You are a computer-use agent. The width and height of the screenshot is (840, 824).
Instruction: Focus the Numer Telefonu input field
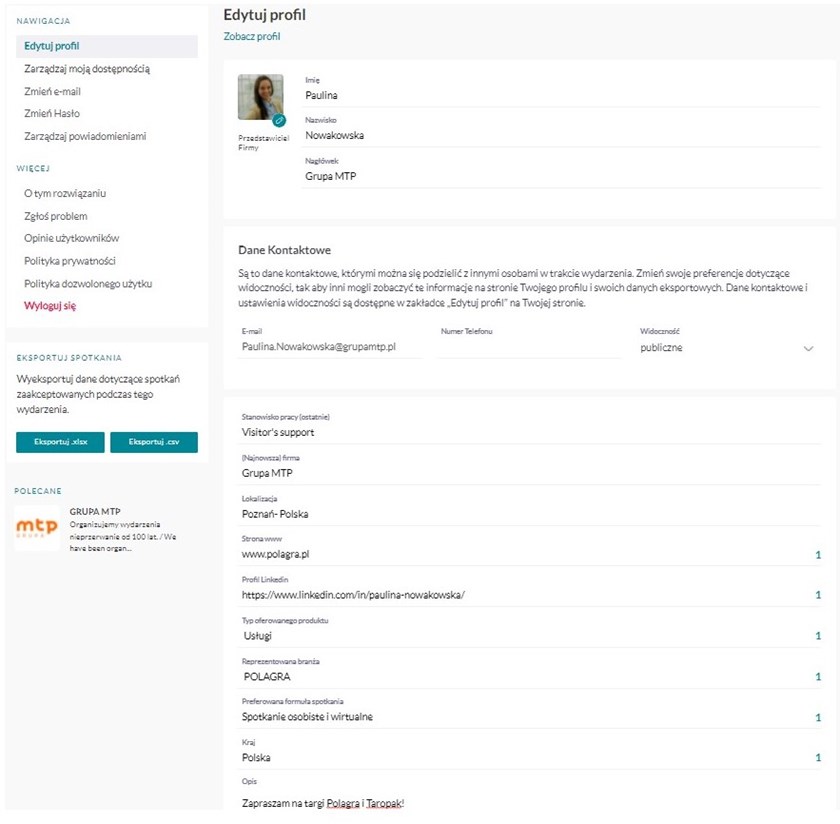point(529,347)
